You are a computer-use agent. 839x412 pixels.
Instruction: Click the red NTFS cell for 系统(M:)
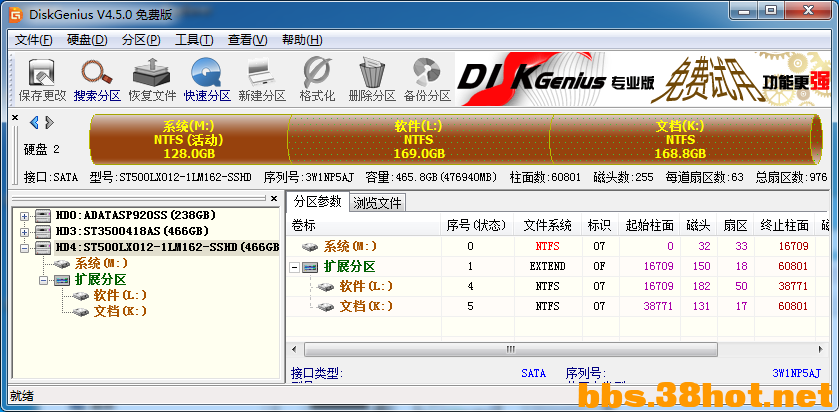[547, 247]
